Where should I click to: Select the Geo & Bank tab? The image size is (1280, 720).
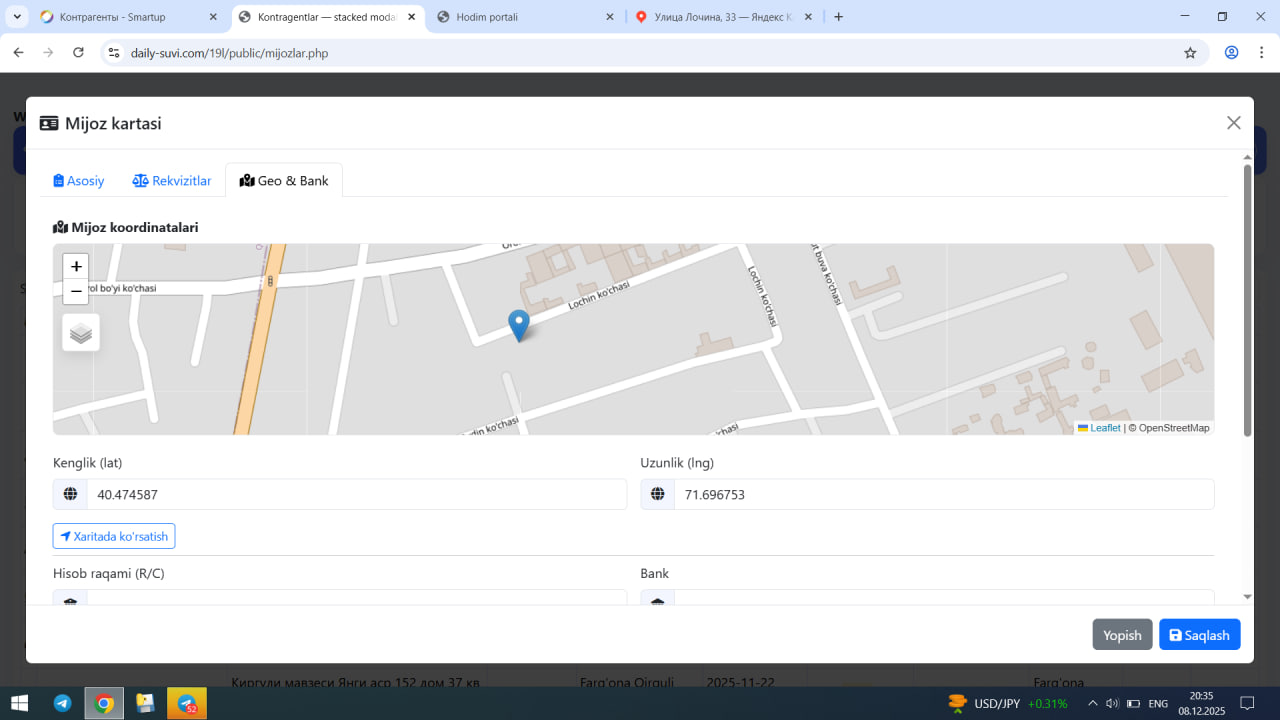[284, 181]
